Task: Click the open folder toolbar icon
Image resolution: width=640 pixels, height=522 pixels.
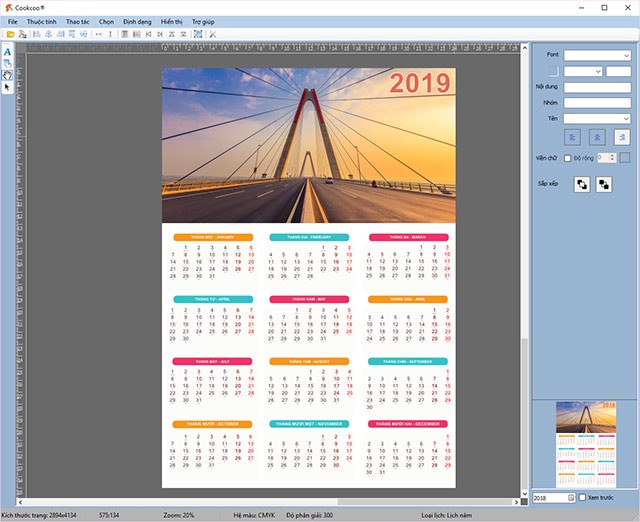Action: [11, 34]
